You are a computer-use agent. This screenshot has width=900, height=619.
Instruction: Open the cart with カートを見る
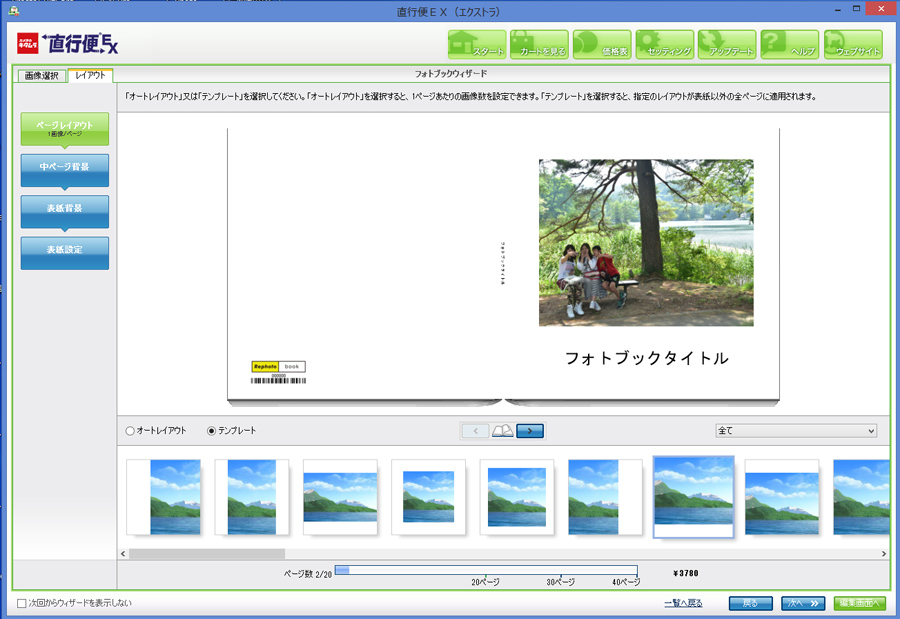click(539, 44)
